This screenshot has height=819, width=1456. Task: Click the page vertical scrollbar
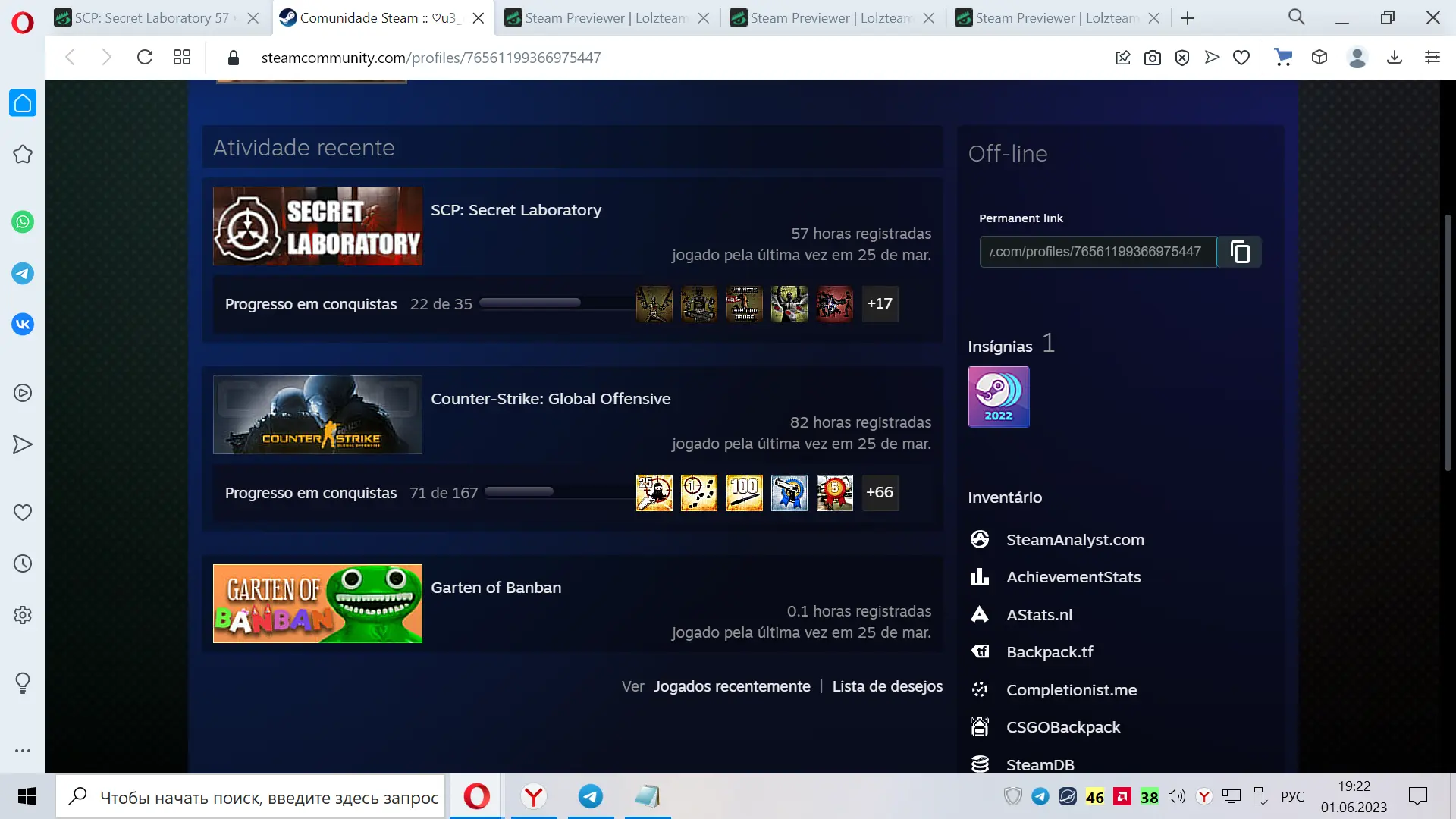point(1448,341)
